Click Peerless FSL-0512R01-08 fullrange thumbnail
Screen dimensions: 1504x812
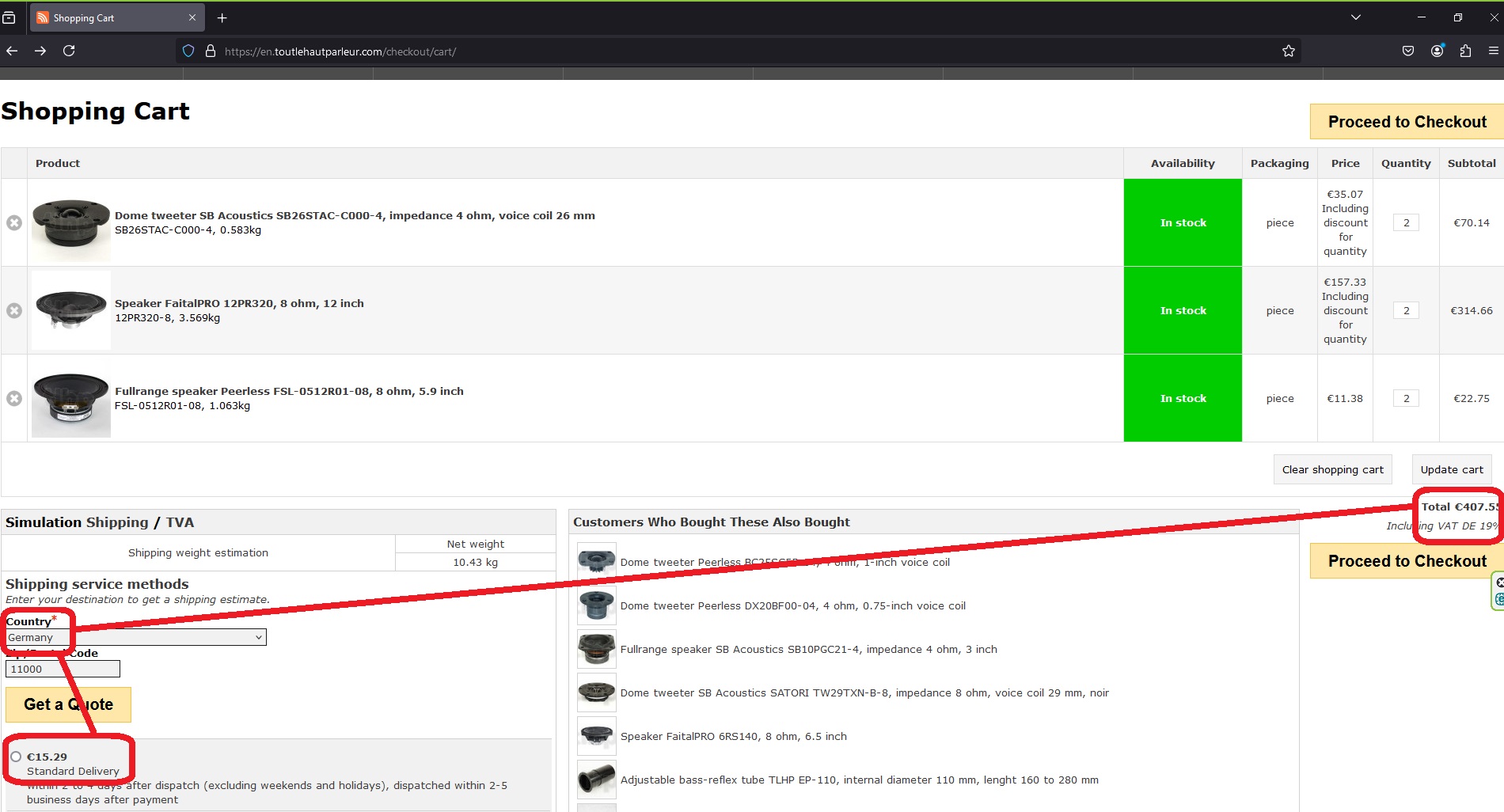pos(71,398)
